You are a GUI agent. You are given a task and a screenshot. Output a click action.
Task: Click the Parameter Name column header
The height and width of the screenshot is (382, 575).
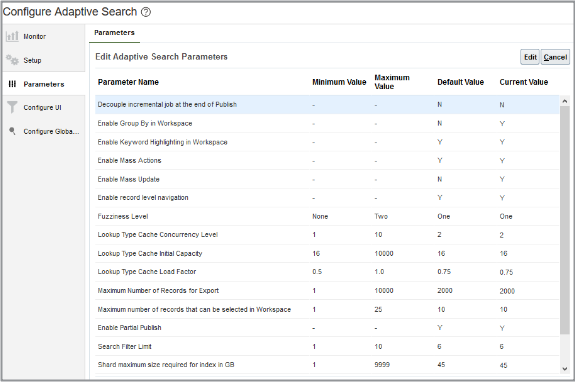pos(128,82)
